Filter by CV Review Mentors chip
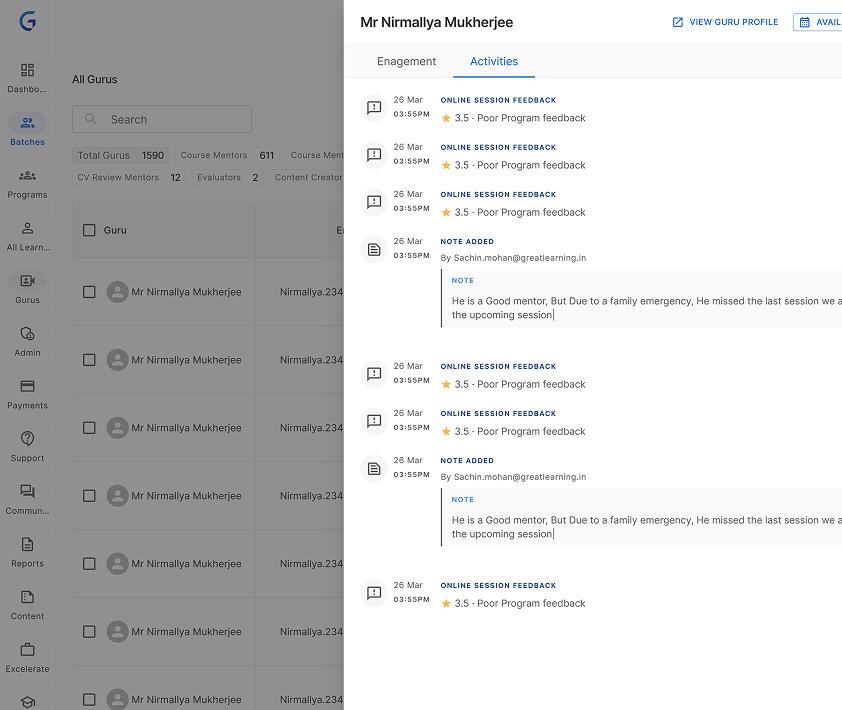 pyautogui.click(x=129, y=177)
